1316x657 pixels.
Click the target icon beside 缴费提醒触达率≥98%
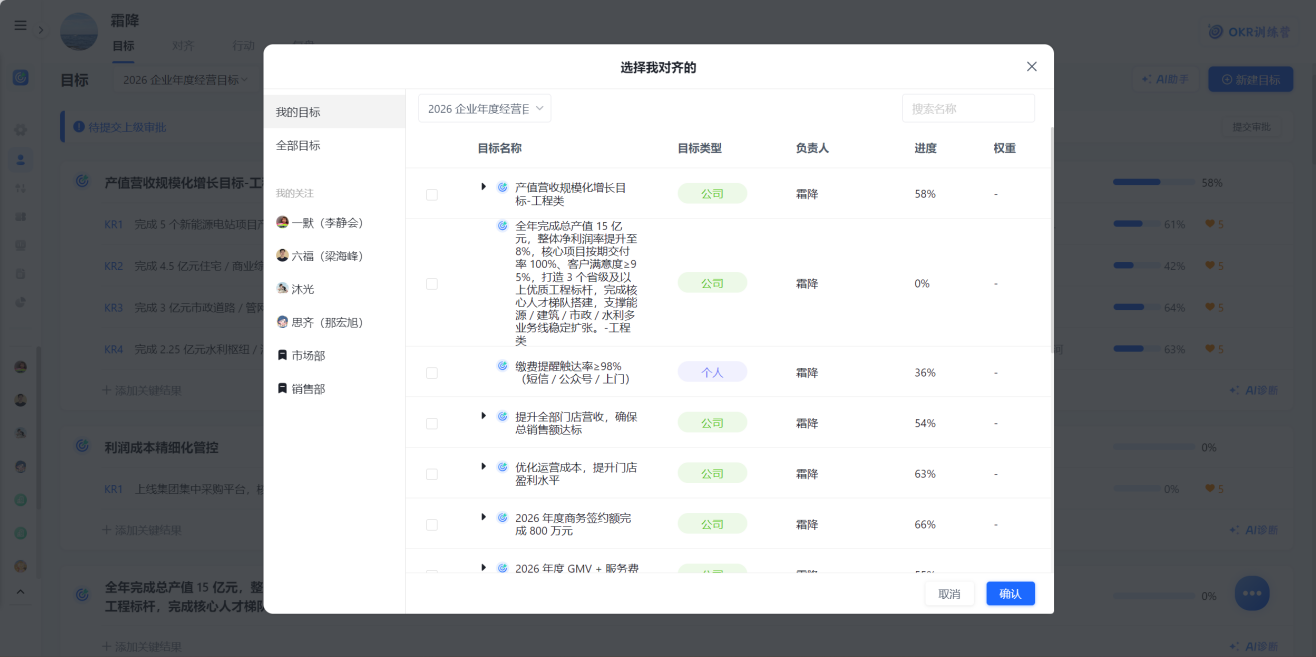coord(503,366)
